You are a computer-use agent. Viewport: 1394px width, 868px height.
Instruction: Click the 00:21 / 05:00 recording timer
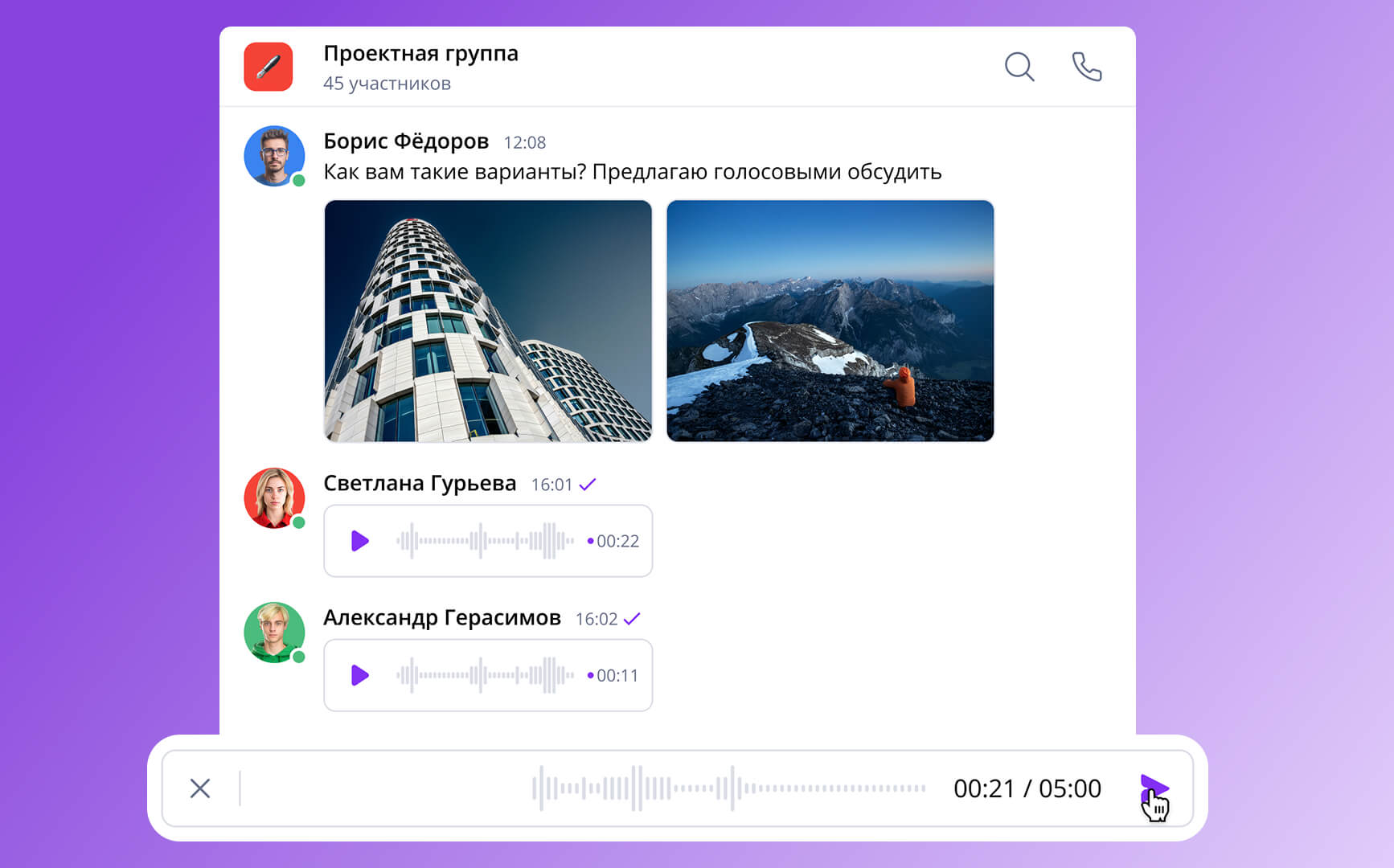coord(1027,788)
